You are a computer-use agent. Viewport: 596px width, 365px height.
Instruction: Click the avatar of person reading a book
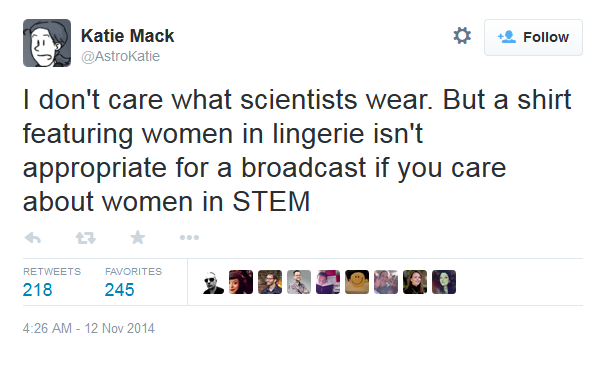tap(328, 282)
